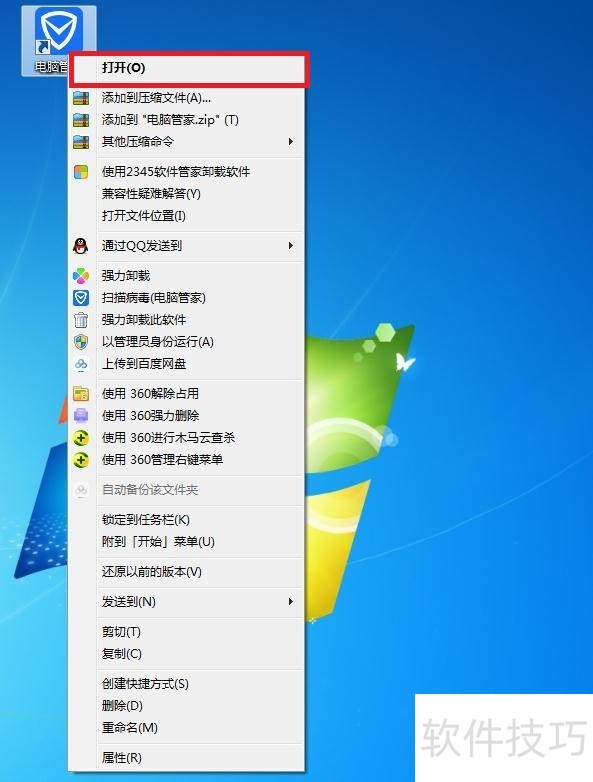Select 使用2345软件管家卸载软件
The image size is (593, 782).
(x=187, y=172)
